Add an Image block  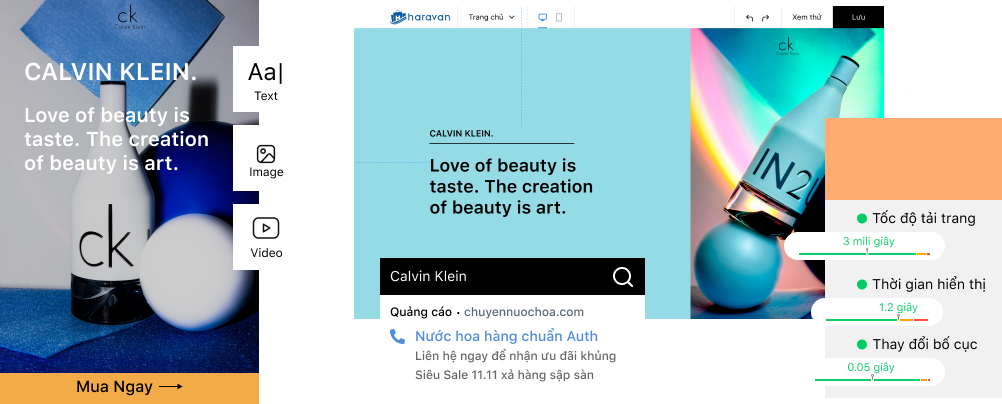point(266,159)
